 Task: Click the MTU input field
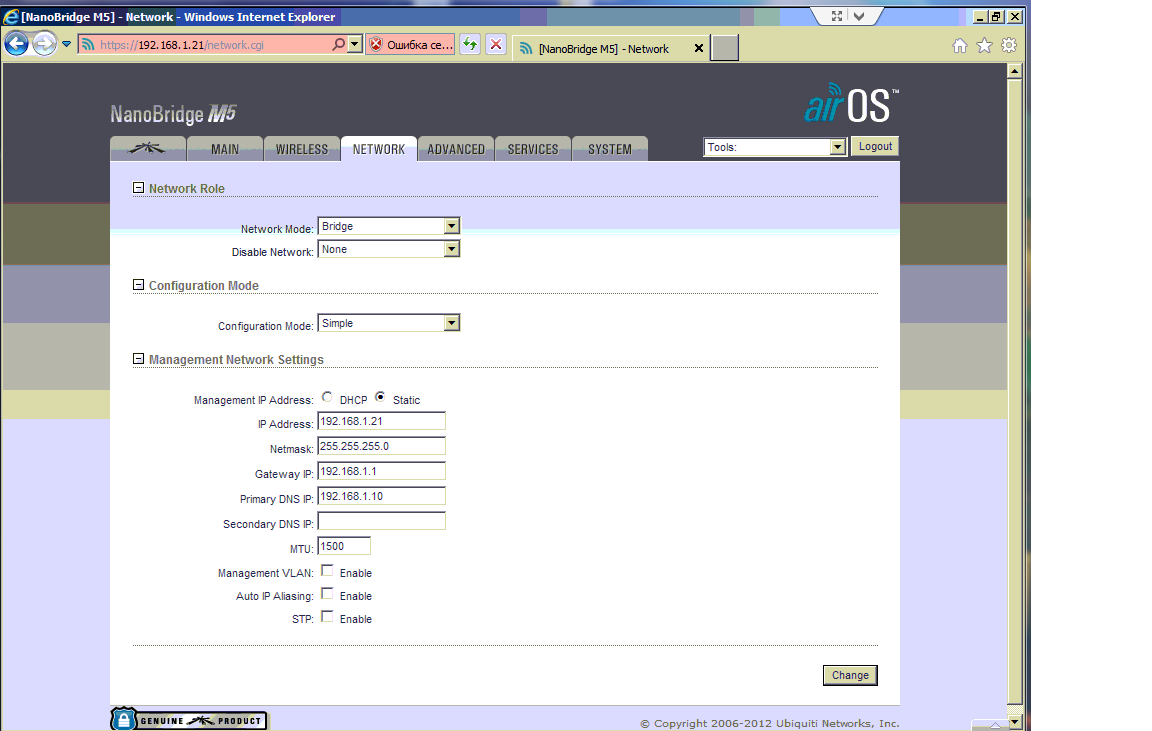coord(344,546)
